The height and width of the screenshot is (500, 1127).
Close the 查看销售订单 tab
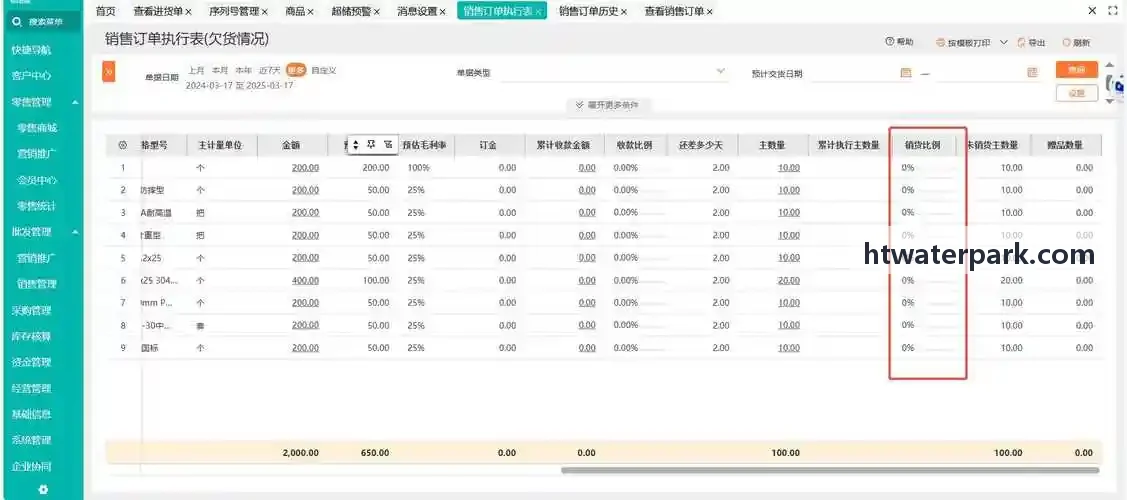coord(709,11)
